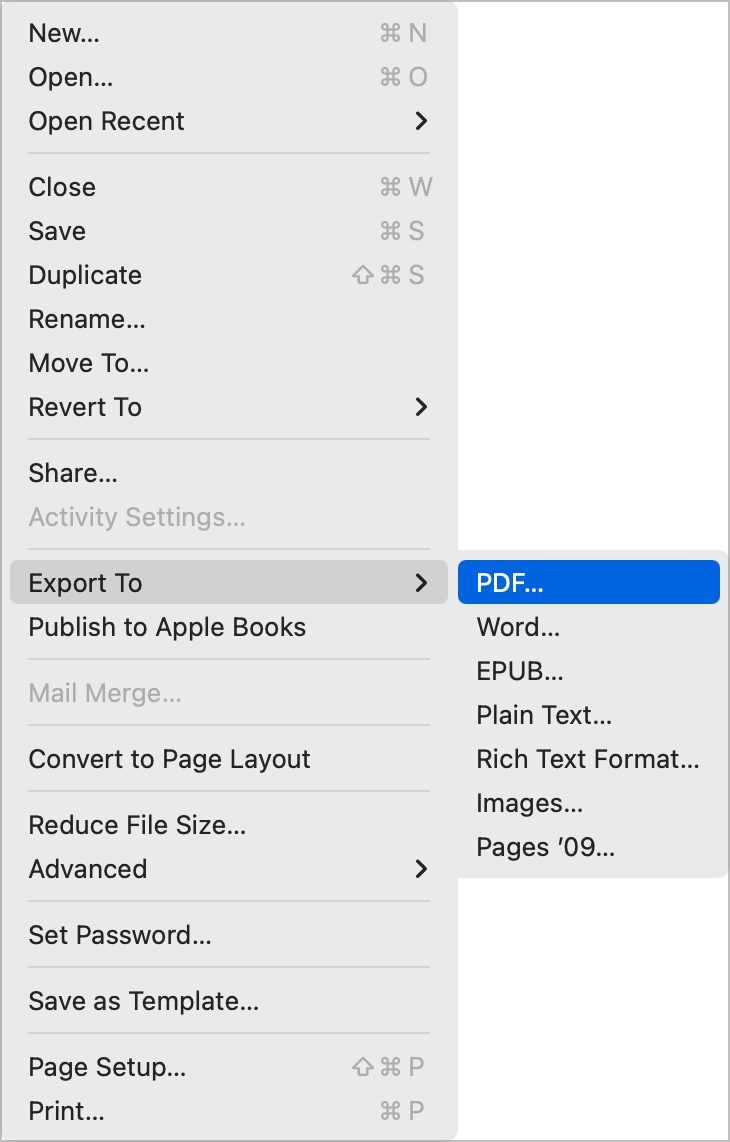730x1142 pixels.
Task: Rename the document
Action: (x=87, y=319)
